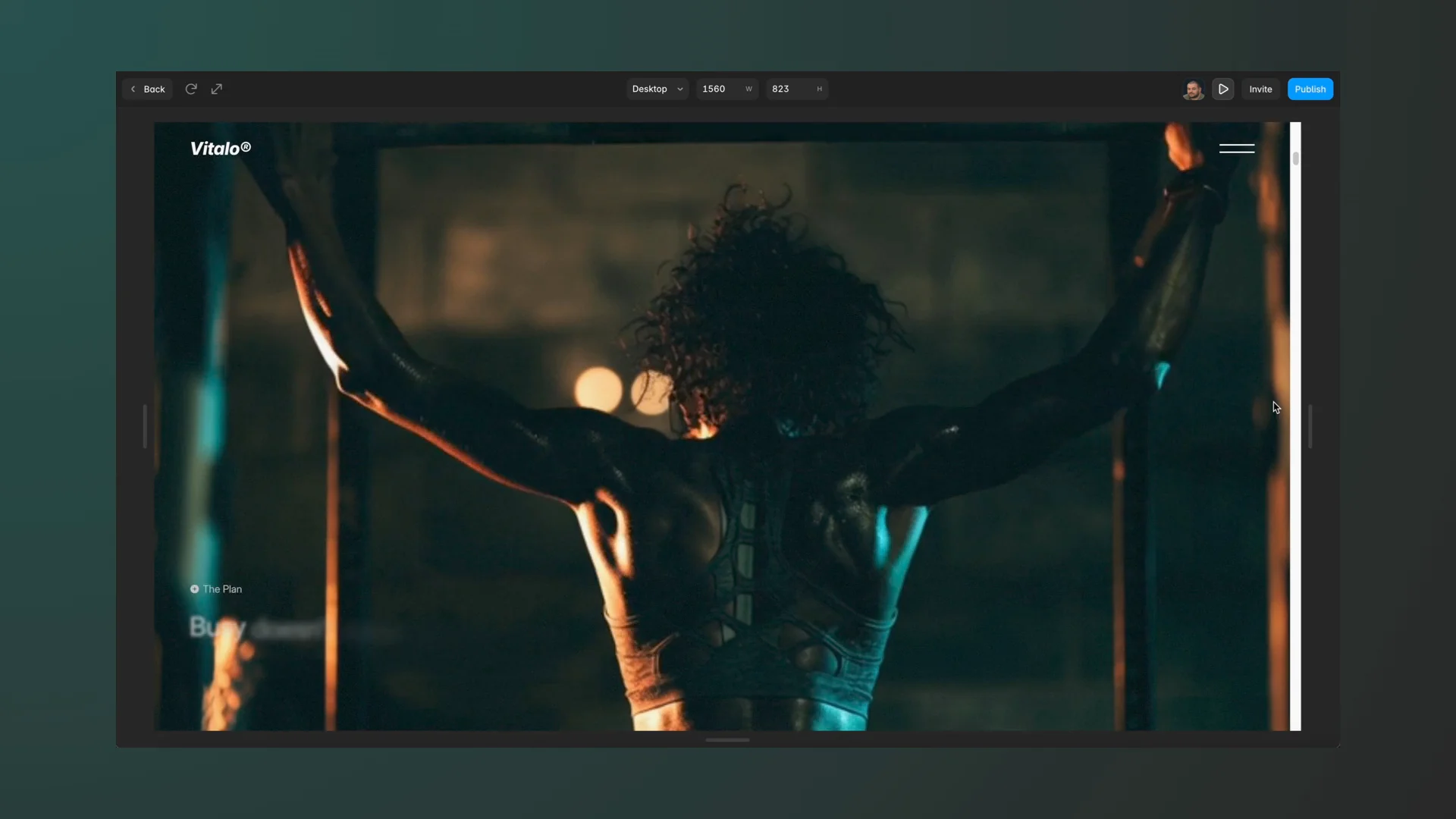Open the Desktop breakpoint dropdown

tap(657, 89)
